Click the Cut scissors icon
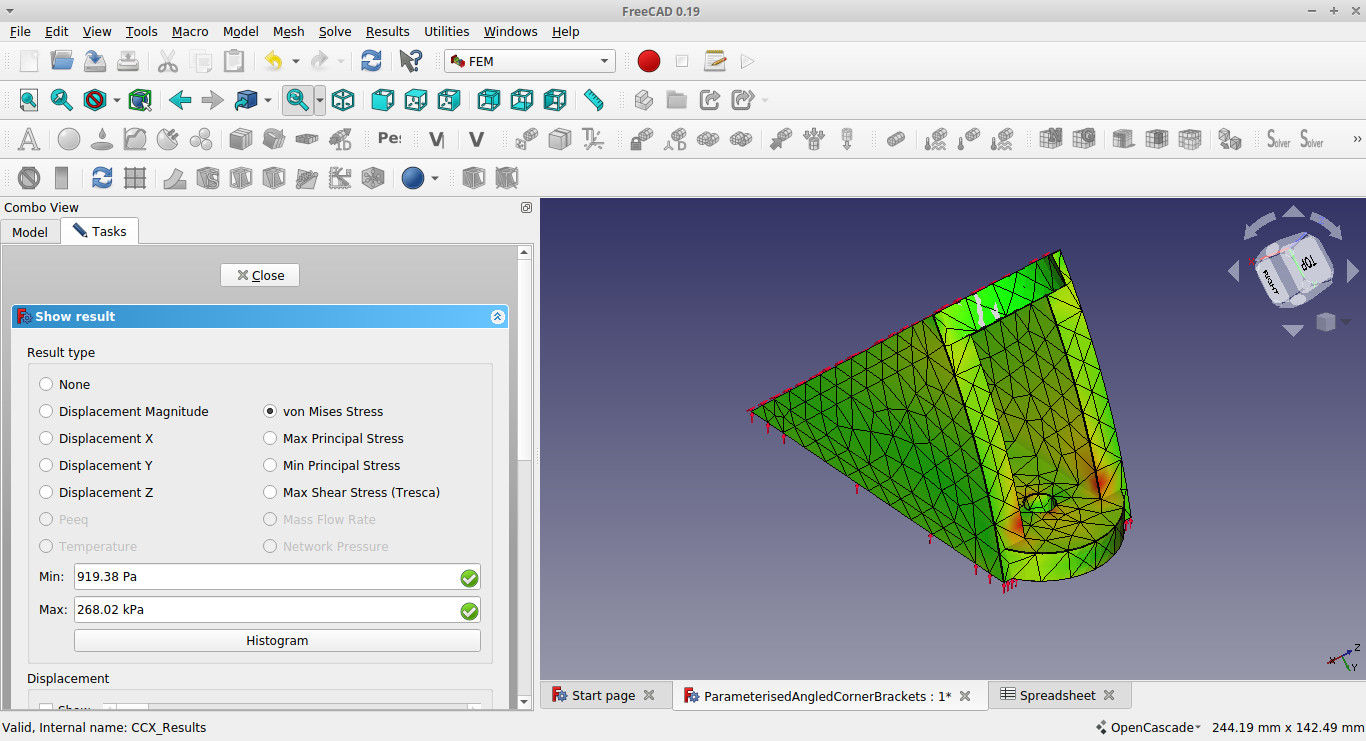1366x741 pixels. (168, 61)
